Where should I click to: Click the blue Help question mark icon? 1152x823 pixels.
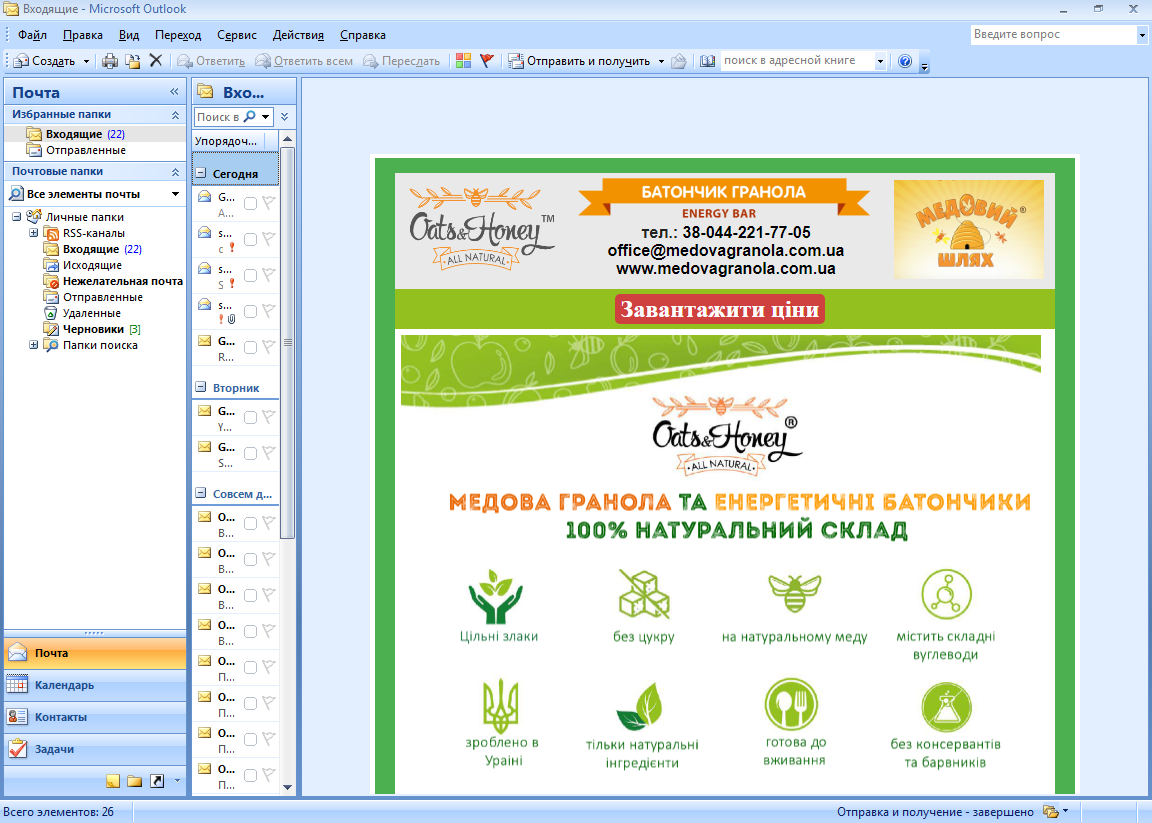click(x=905, y=61)
